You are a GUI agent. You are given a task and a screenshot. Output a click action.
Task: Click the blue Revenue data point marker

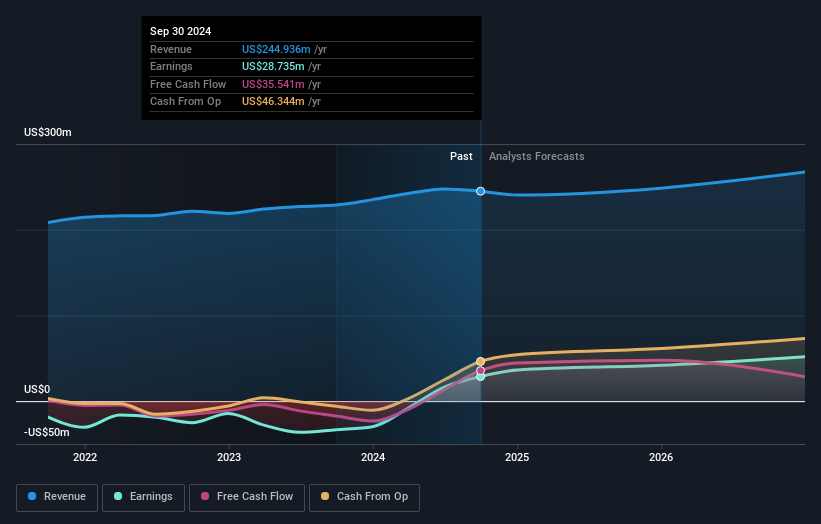click(x=480, y=191)
